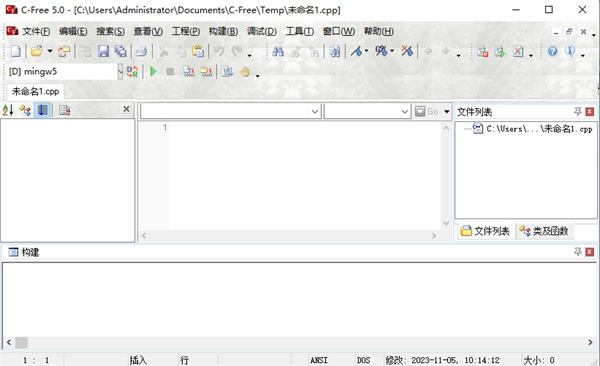Viewport: 600px width, 366px height.
Task: Click the Debug/Release switch icon
Action: coord(132,72)
